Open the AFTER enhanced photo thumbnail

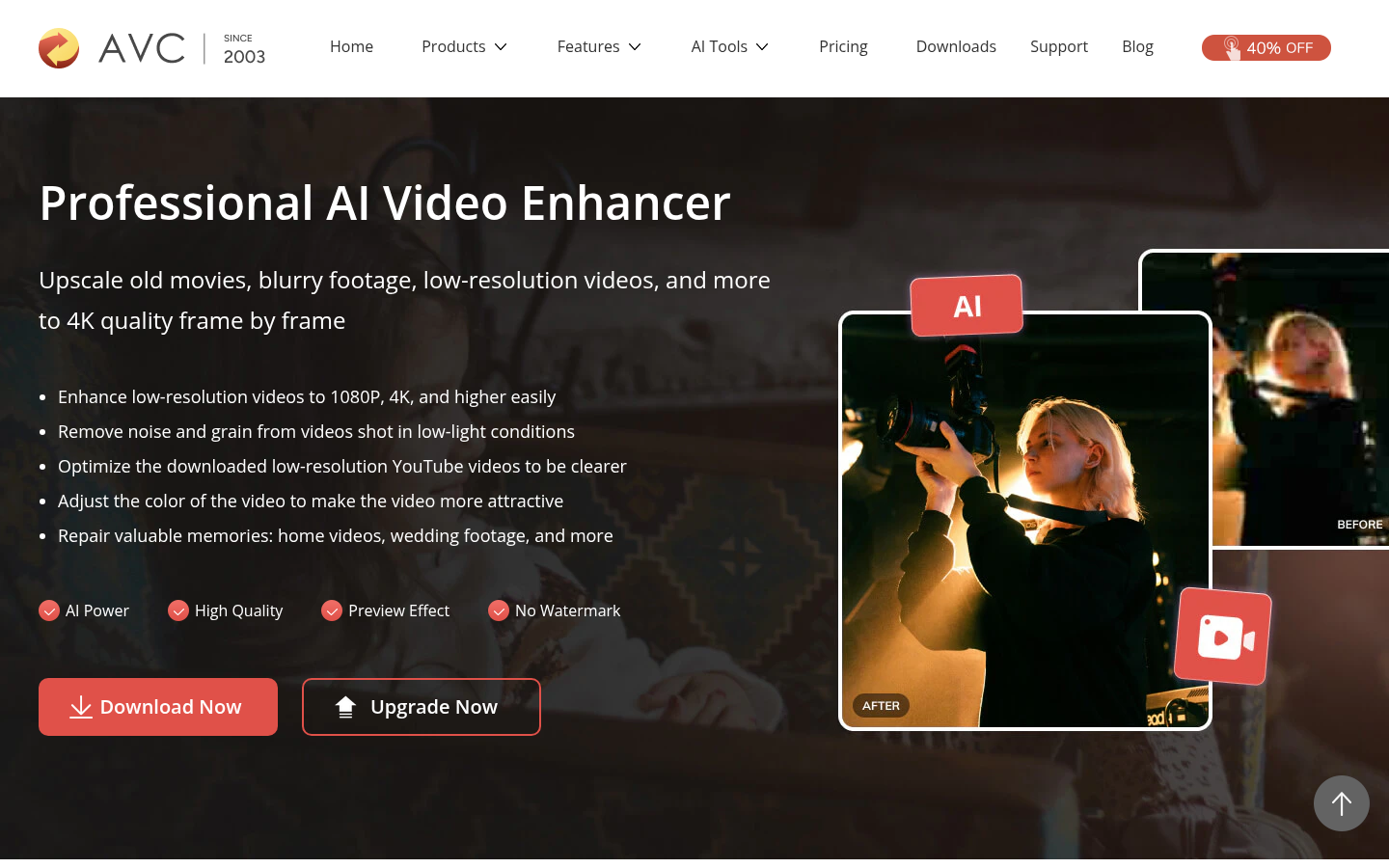[x=1025, y=521]
